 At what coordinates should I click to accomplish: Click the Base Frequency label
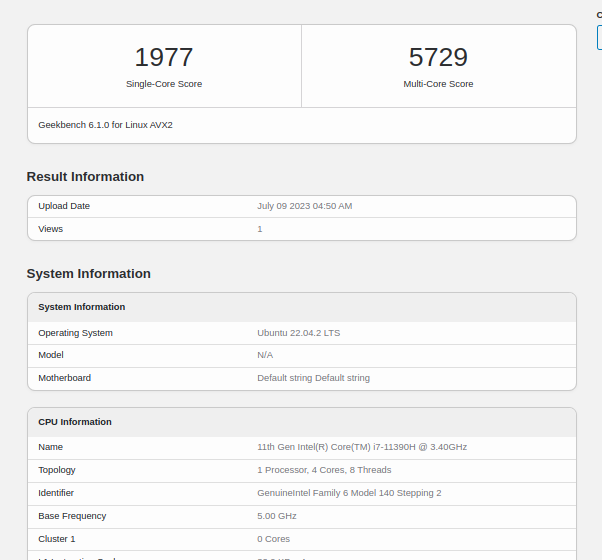tap(72, 516)
